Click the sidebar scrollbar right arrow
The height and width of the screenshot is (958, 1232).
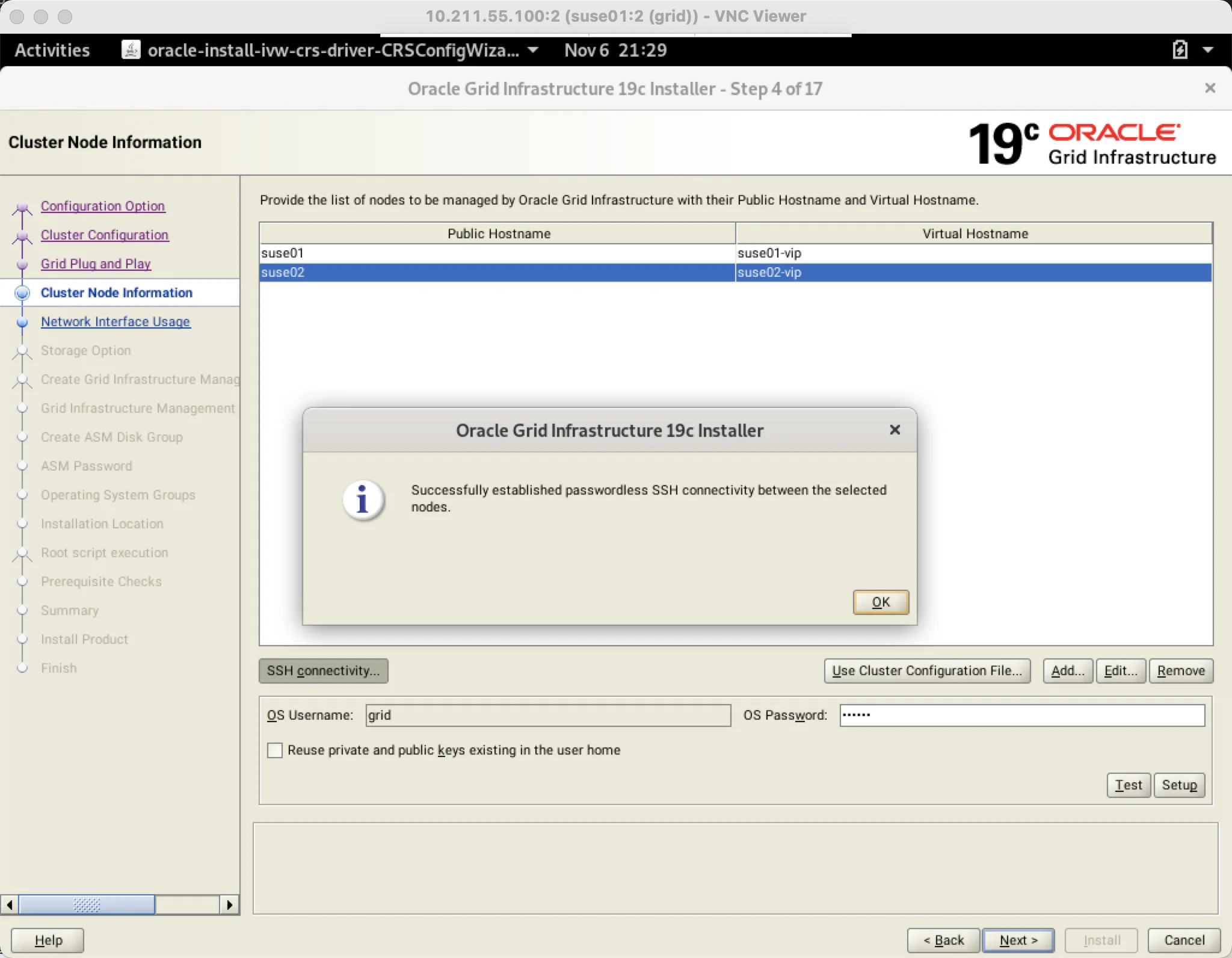click(229, 904)
